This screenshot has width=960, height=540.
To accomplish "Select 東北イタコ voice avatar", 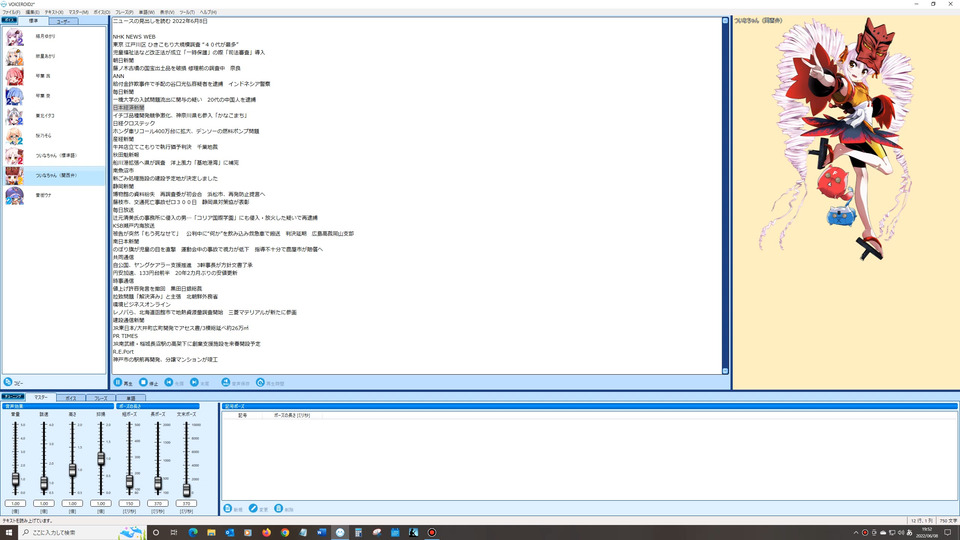I will pos(14,116).
